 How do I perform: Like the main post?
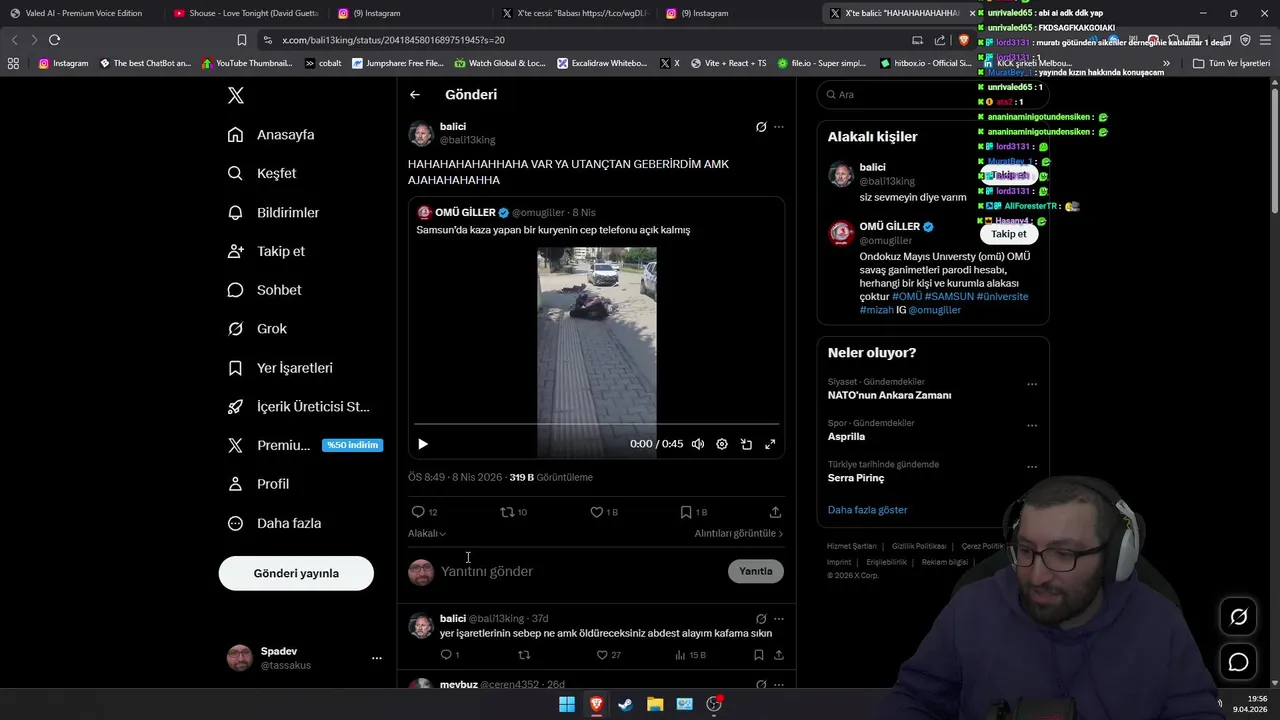coord(604,512)
